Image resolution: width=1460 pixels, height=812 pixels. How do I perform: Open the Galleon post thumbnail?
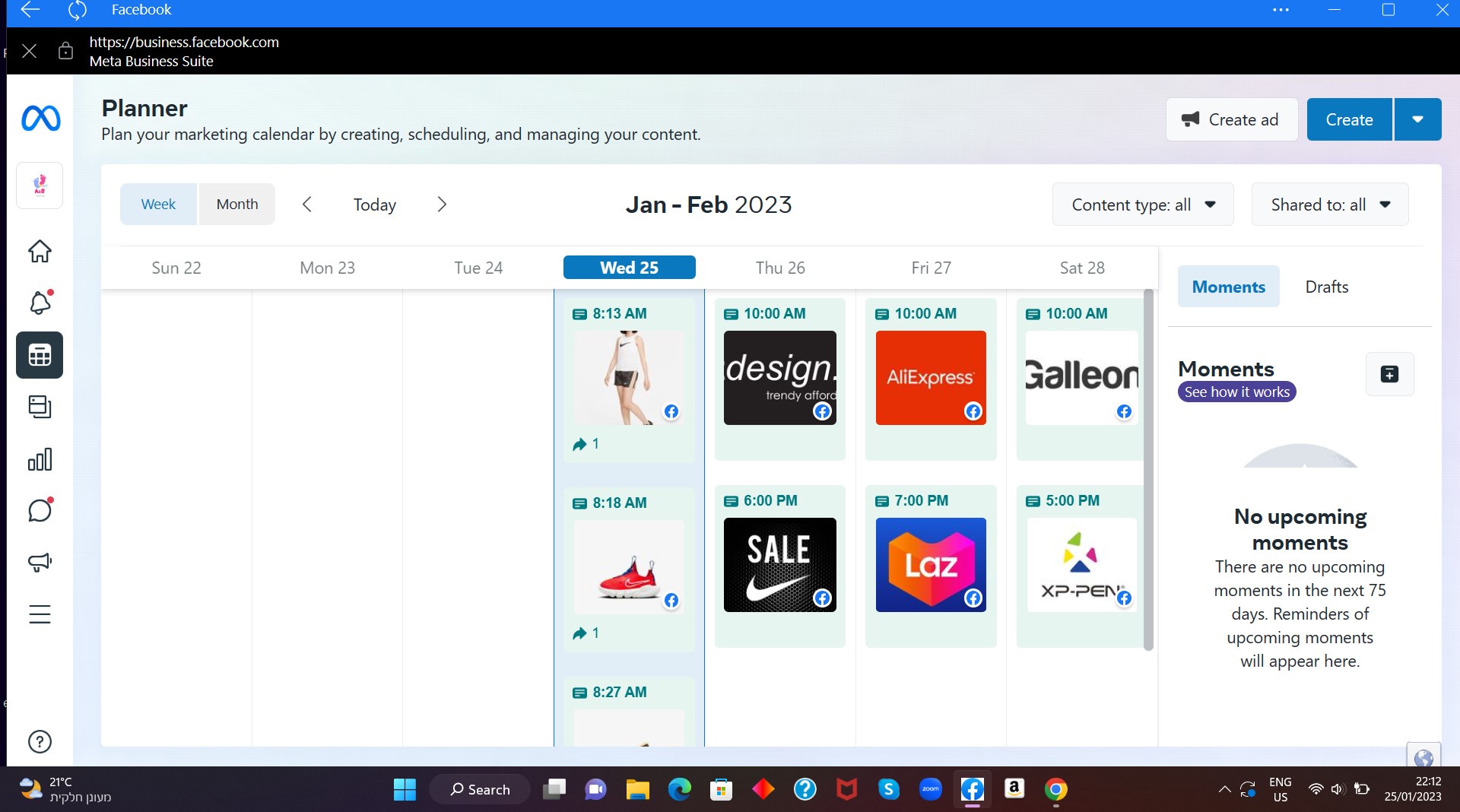click(x=1082, y=378)
